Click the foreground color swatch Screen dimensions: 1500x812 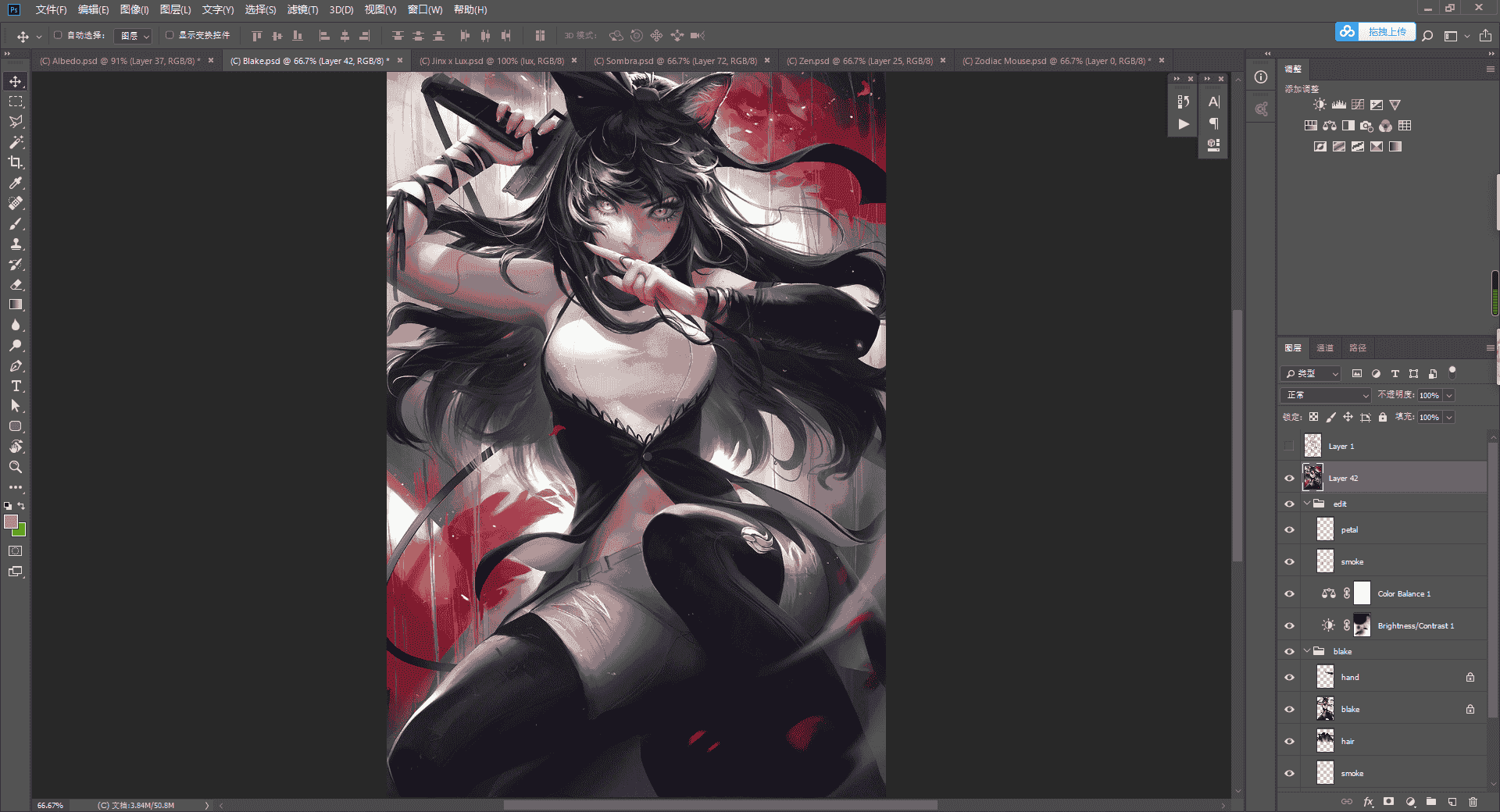pos(11,522)
